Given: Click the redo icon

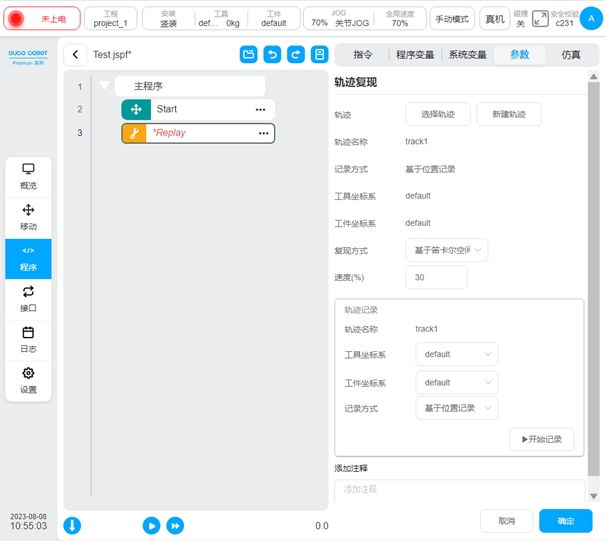Looking at the screenshot, I should (296, 55).
